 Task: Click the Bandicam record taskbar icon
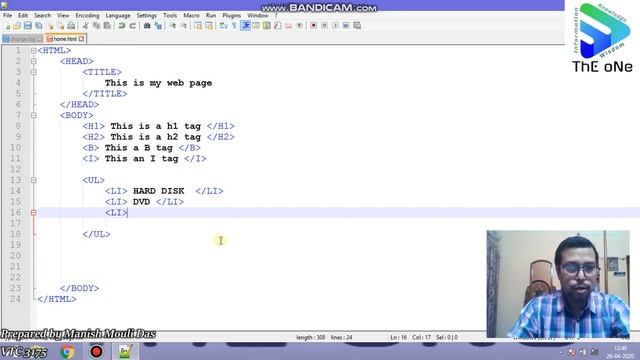tap(96, 351)
